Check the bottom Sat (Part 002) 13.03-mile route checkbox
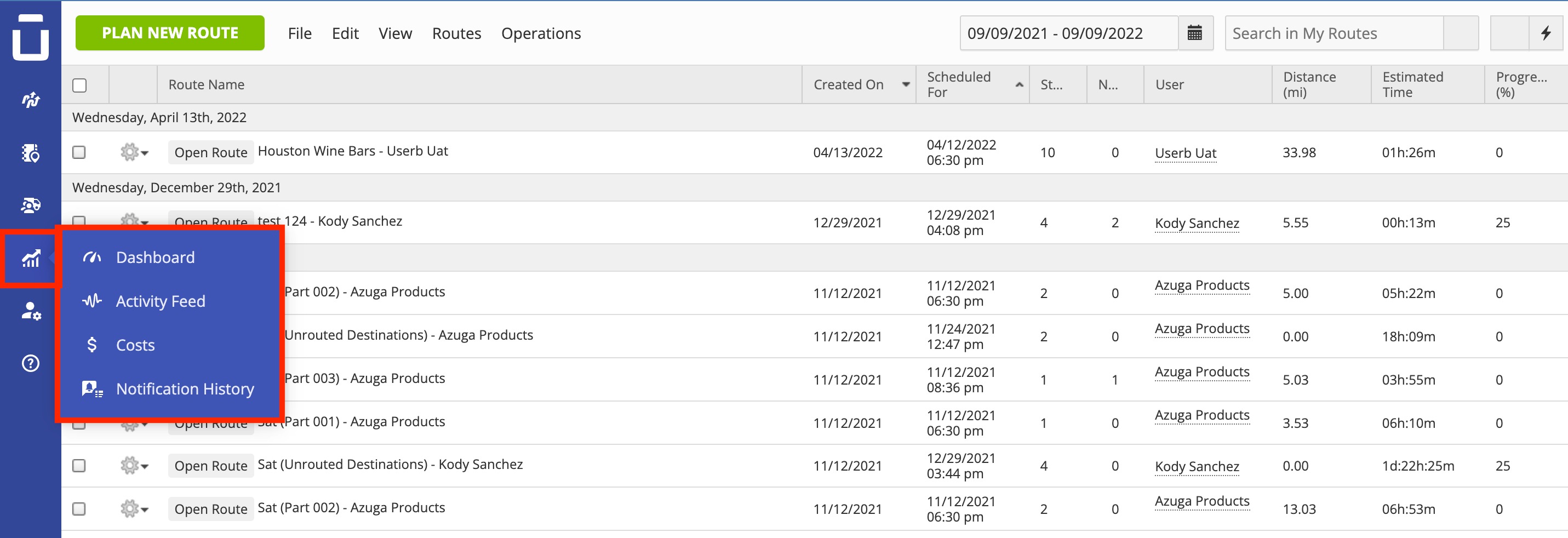The height and width of the screenshot is (538, 1568). point(79,509)
